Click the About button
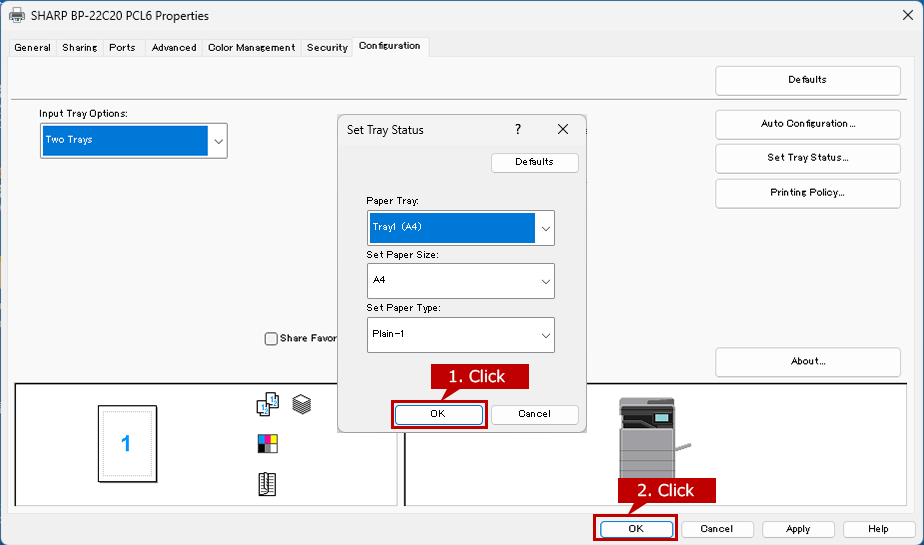This screenshot has height=545, width=924. click(x=807, y=362)
